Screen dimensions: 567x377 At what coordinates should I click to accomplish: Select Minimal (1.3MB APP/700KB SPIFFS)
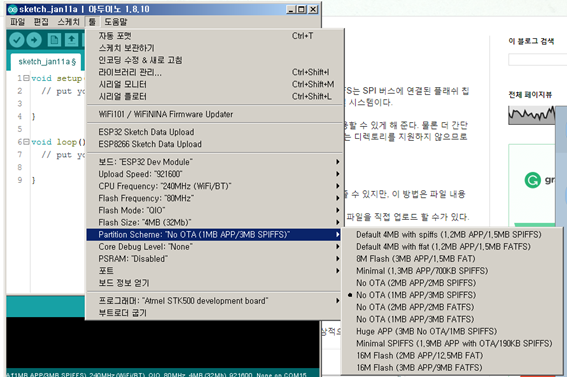pos(452,271)
